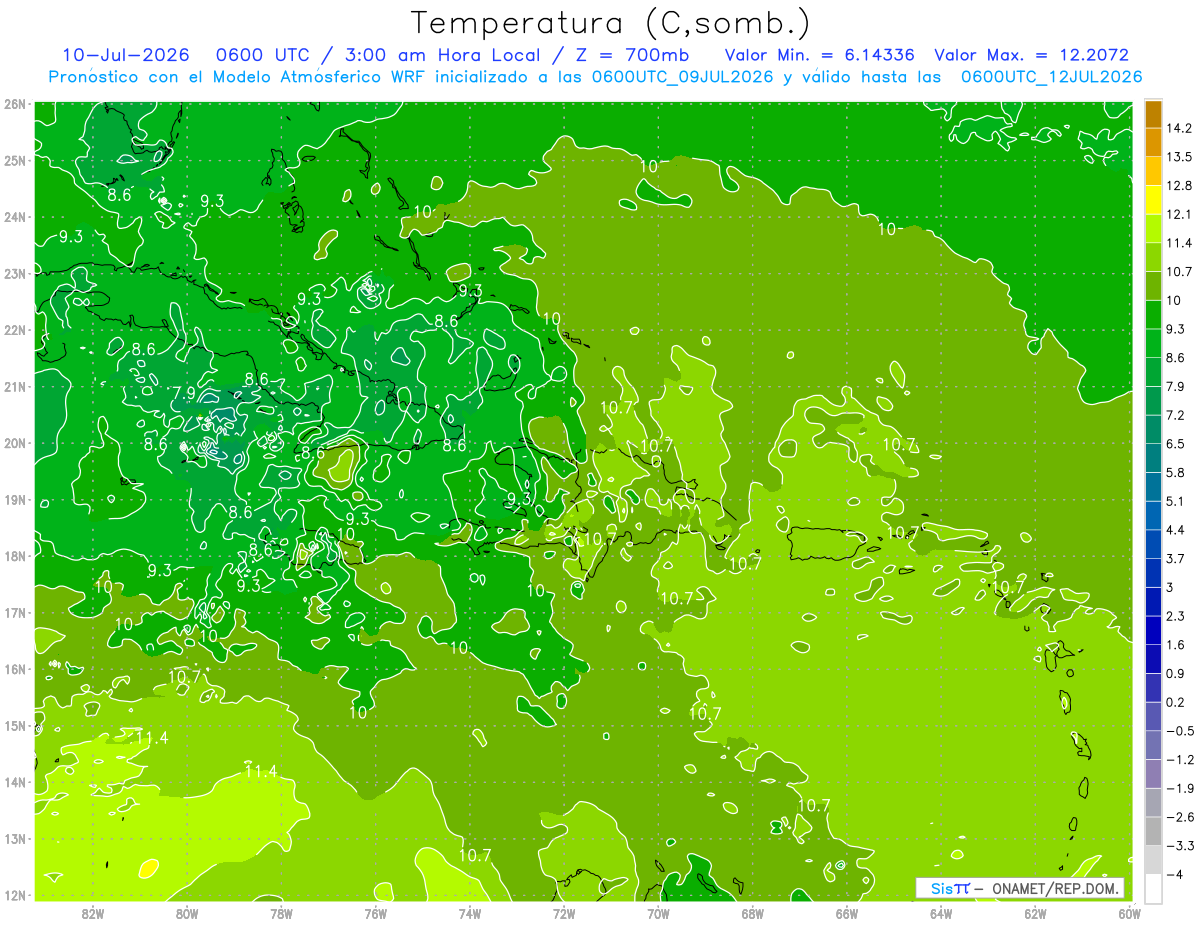1200x927 pixels.
Task: Click the '4.4' color scale label
Action: coord(1176,530)
